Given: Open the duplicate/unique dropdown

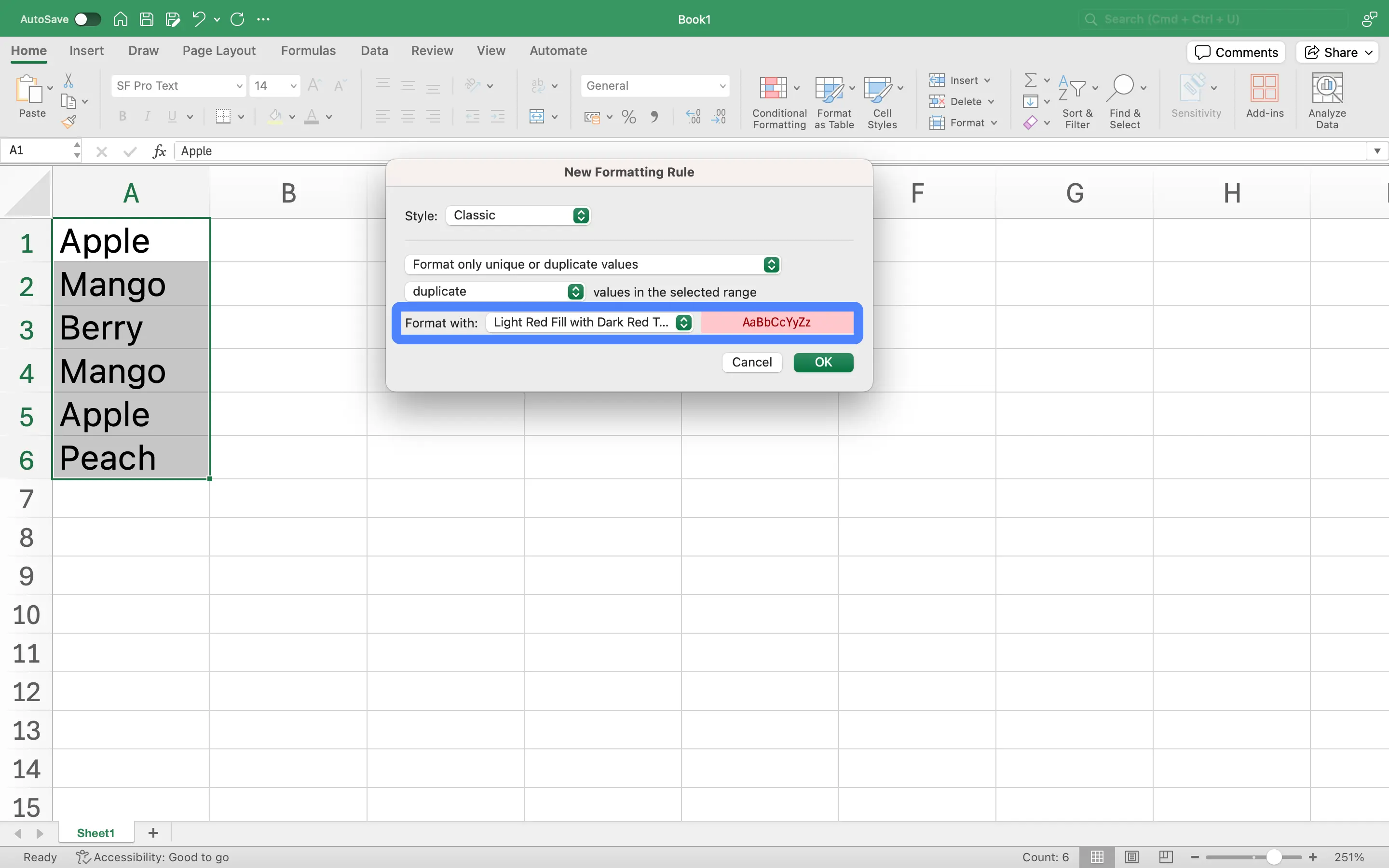Looking at the screenshot, I should click(494, 291).
